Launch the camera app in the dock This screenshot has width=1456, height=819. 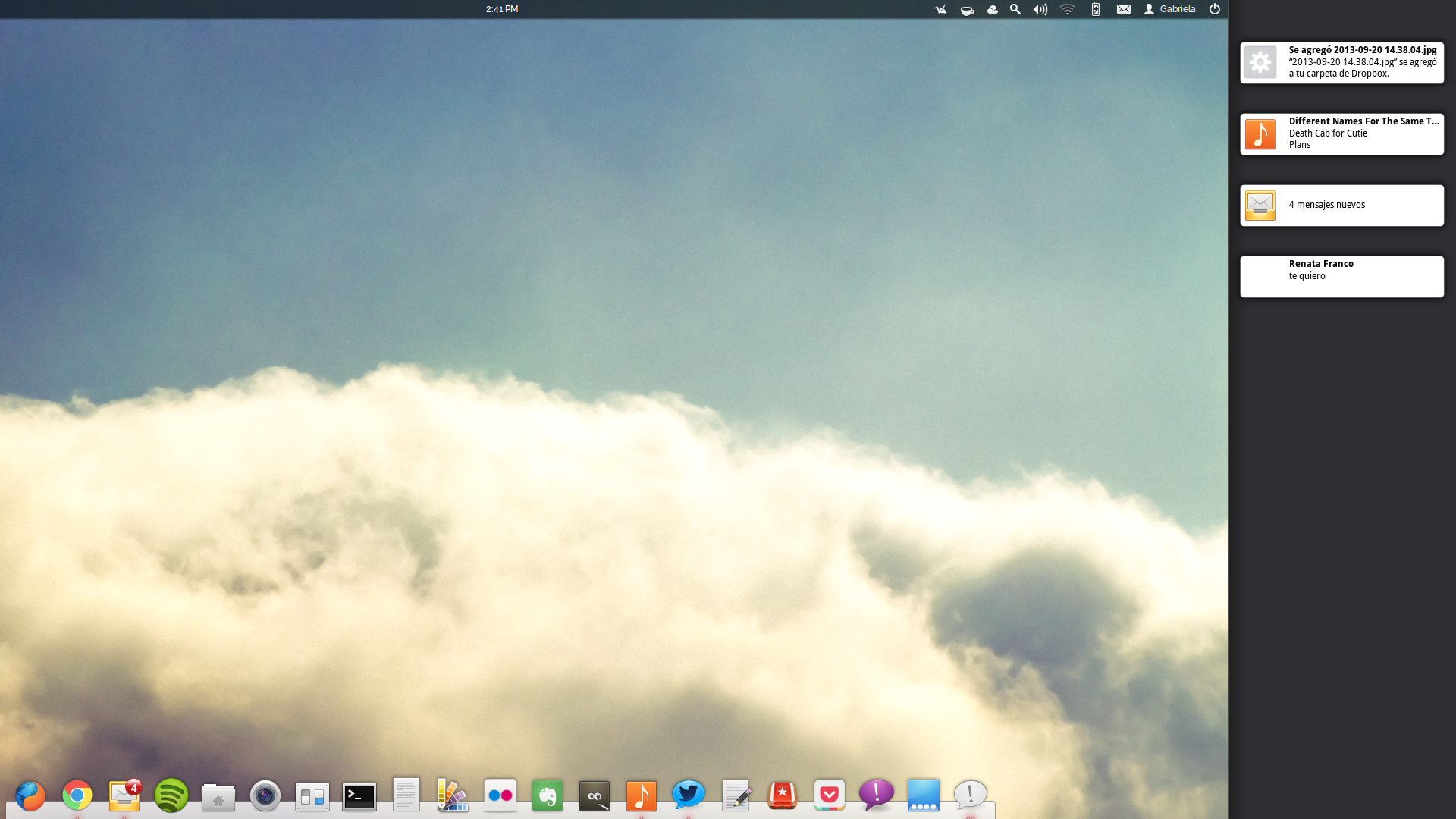point(265,795)
